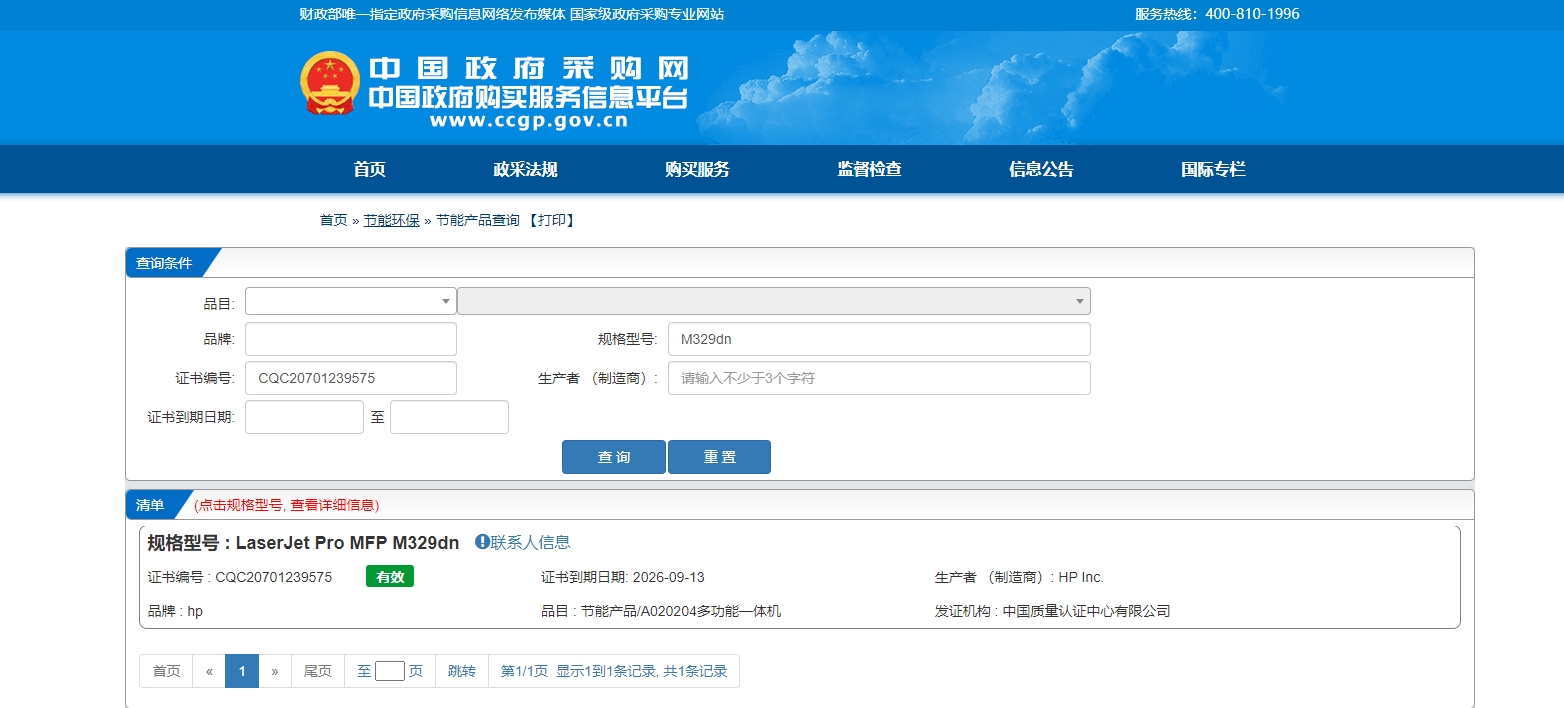Click the 跳转 page jump button

click(462, 671)
